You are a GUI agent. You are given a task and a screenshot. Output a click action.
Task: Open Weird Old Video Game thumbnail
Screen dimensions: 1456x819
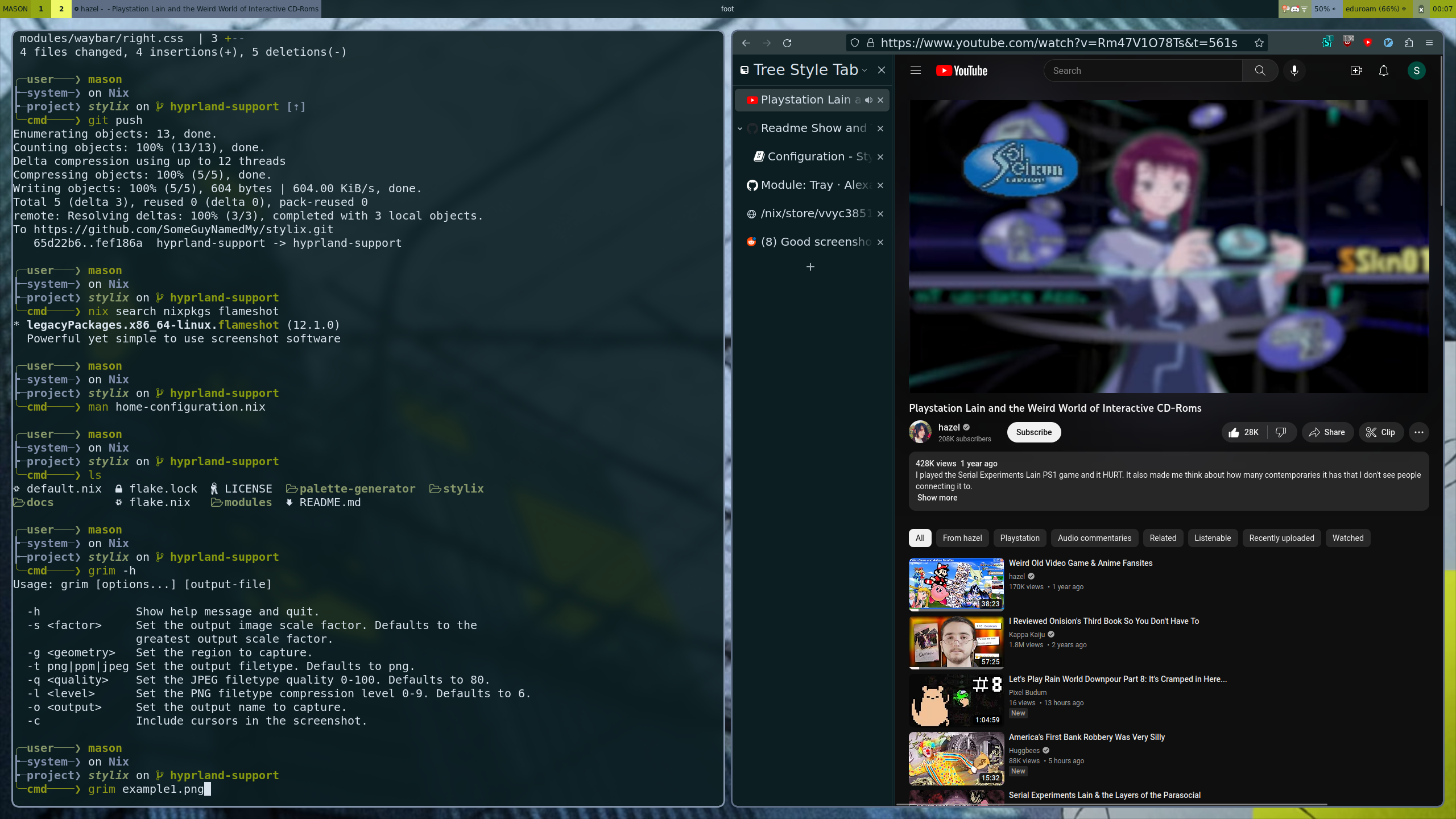(956, 584)
